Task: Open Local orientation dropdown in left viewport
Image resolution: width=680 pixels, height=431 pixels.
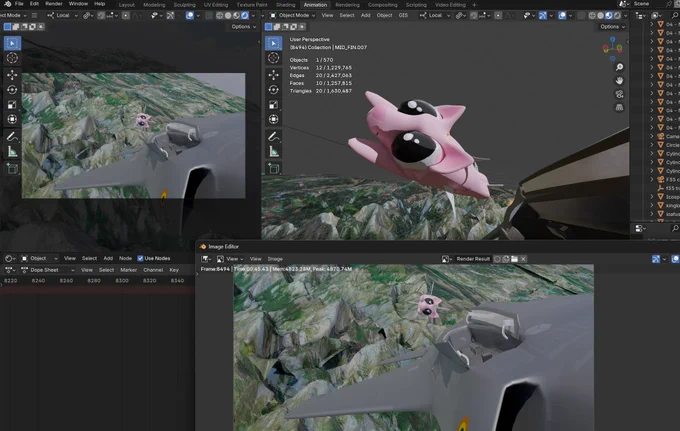Action: [x=62, y=15]
